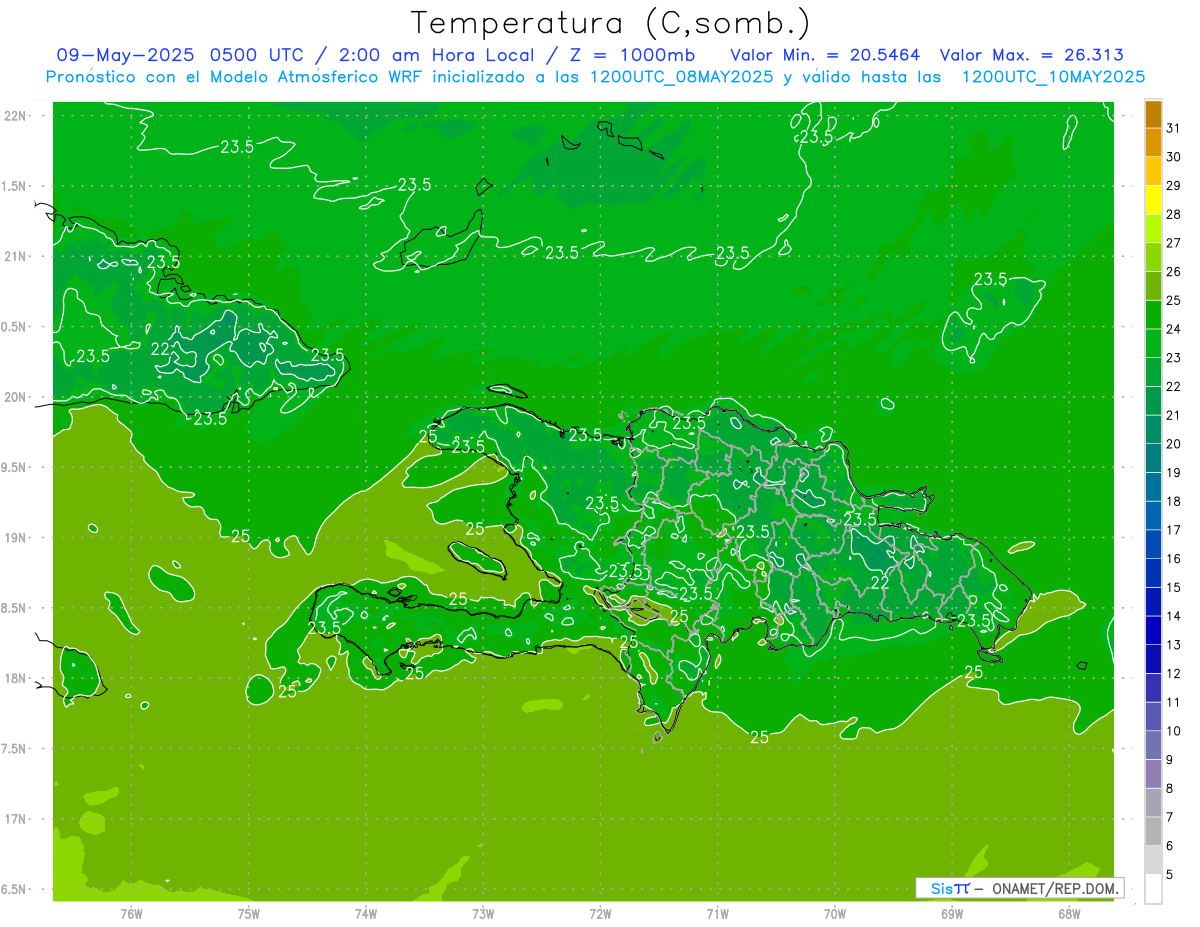Pick the yellow swatch between 28 and 29

coord(1153,201)
